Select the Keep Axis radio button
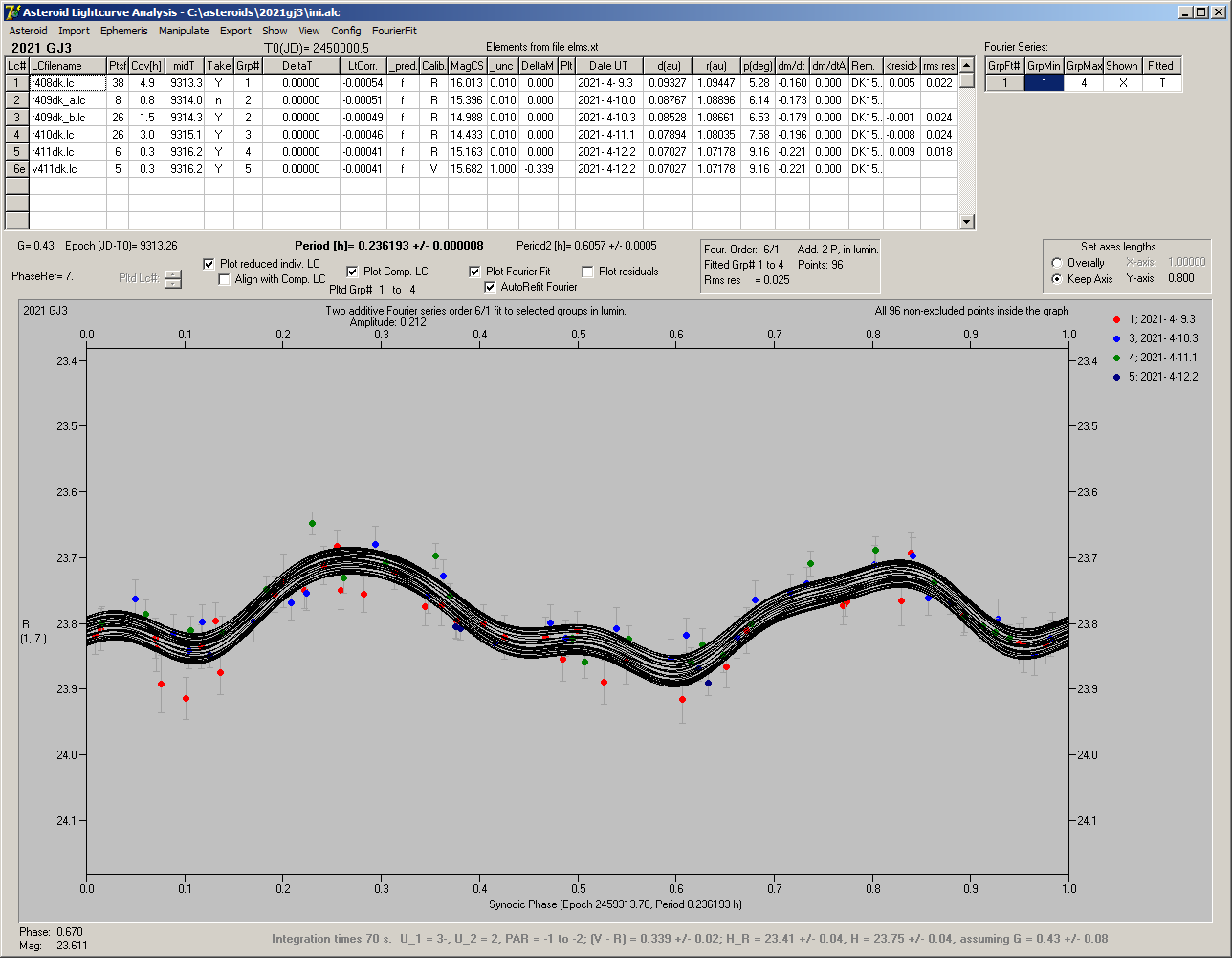Screen dimensions: 1232x958 (x=1057, y=279)
